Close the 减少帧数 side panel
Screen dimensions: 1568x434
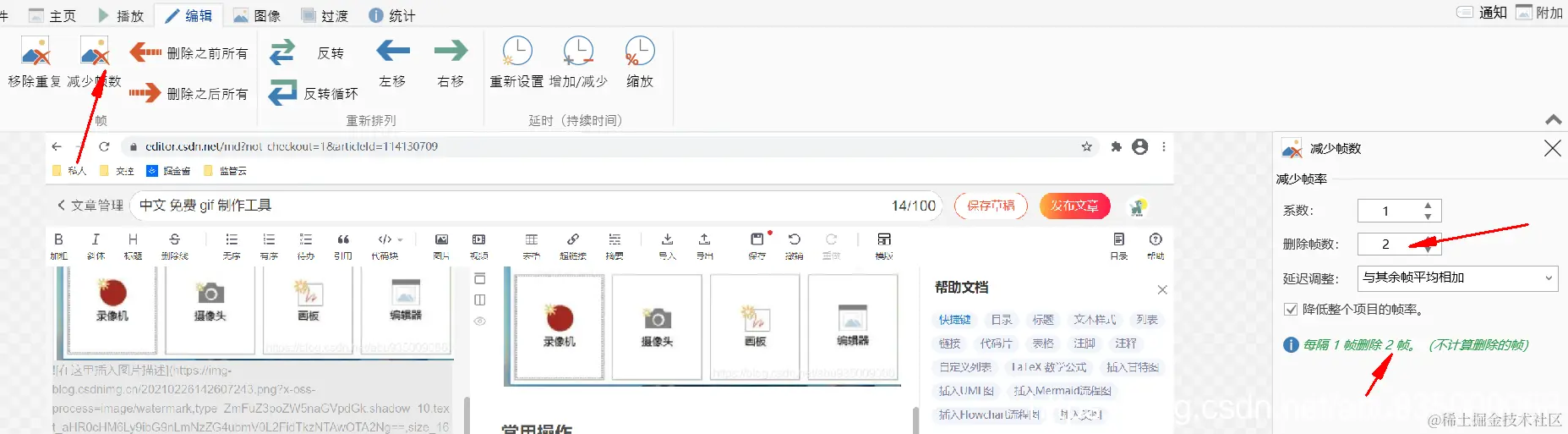click(1553, 148)
